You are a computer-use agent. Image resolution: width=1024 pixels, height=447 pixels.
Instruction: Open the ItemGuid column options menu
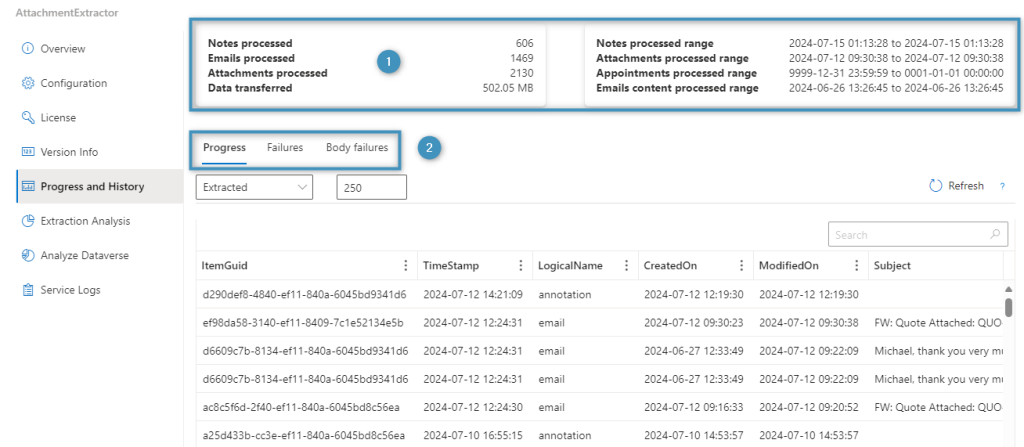pos(406,266)
